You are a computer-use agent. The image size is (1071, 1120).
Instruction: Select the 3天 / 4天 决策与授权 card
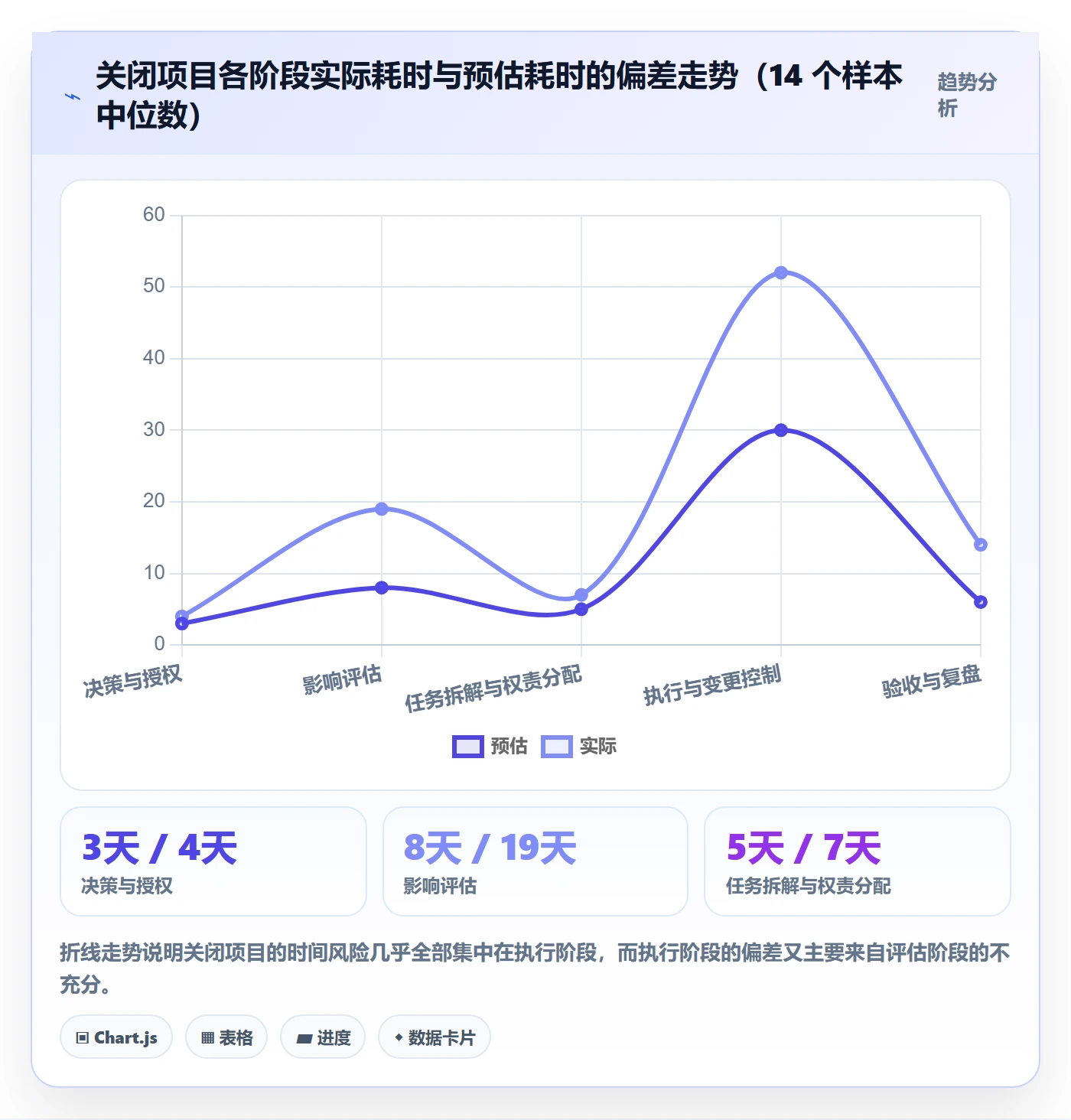(x=213, y=861)
